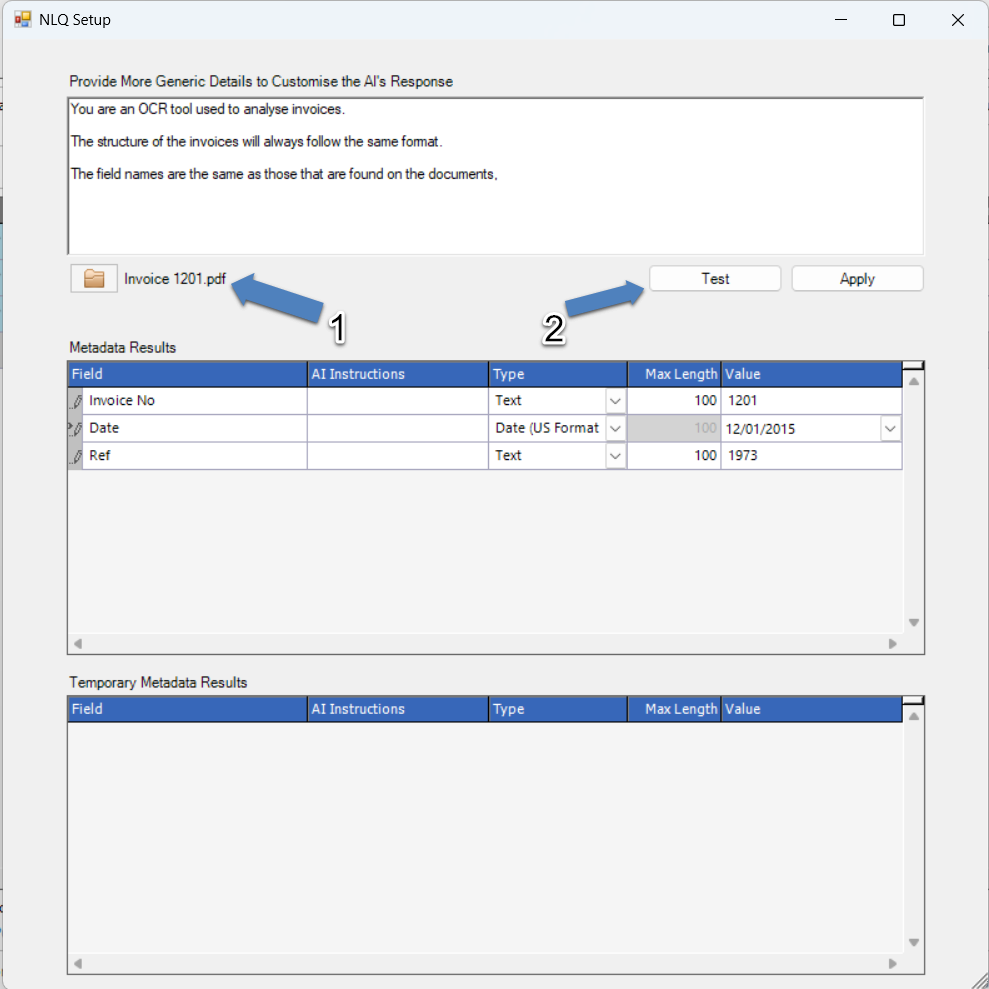Screen dimensions: 989x989
Task: Click the edit pencil icon for Invoice No row
Action: [x=76, y=401]
